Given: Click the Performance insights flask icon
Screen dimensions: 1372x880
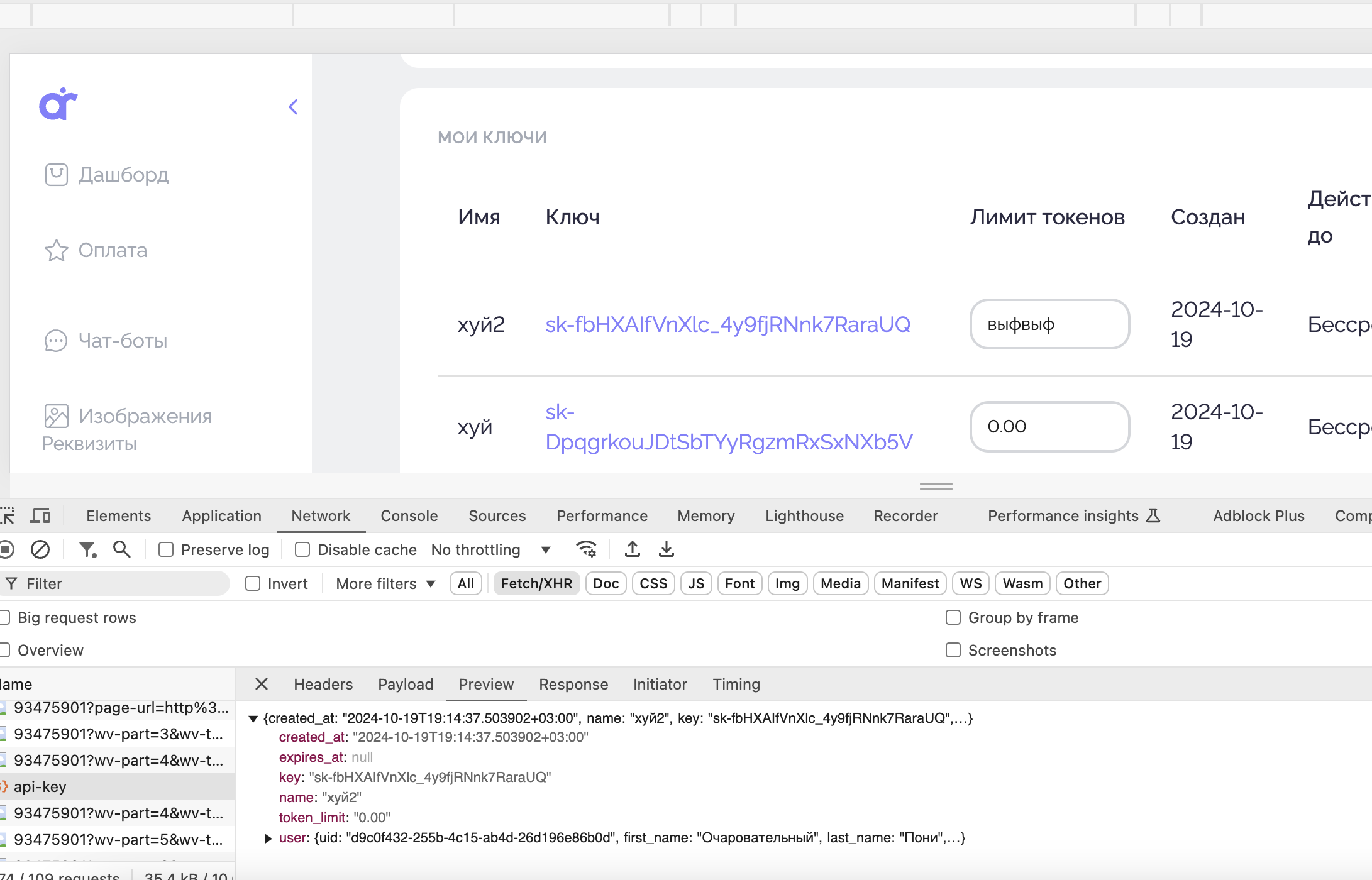Looking at the screenshot, I should [1153, 516].
